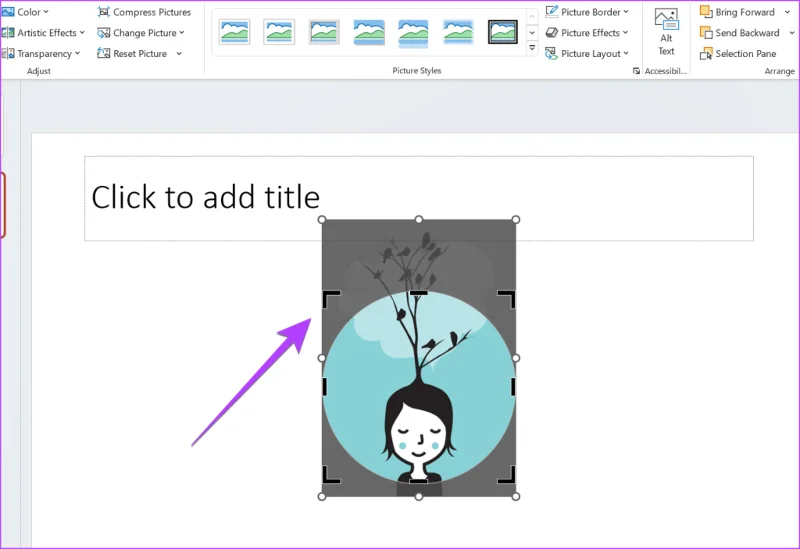Open the Selection Pane
The width and height of the screenshot is (800, 549).
pos(738,54)
